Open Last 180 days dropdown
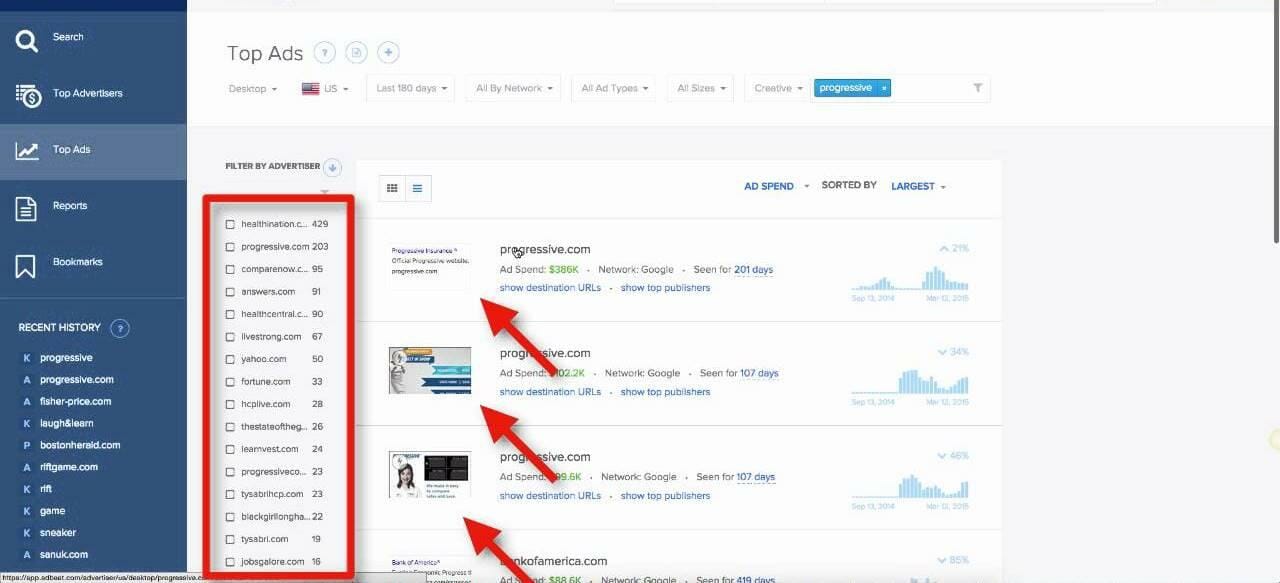The image size is (1280, 583). pos(411,88)
